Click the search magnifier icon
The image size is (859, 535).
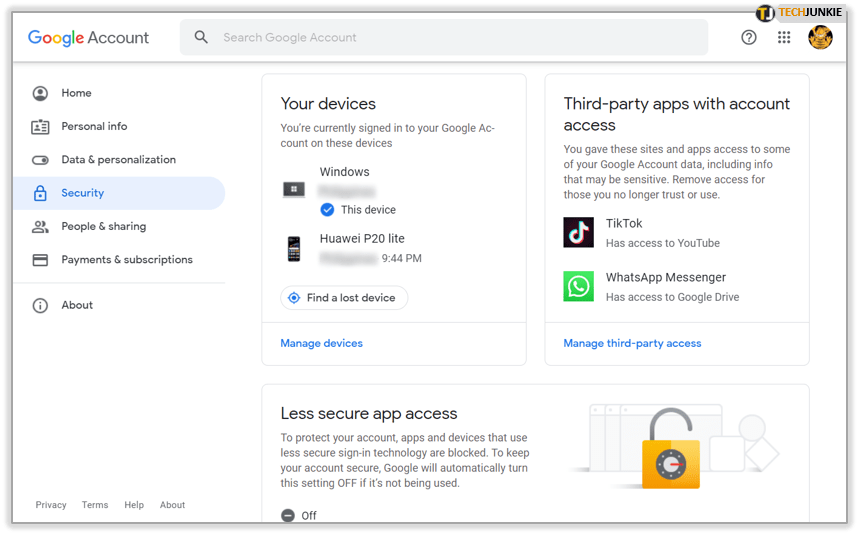coord(202,37)
